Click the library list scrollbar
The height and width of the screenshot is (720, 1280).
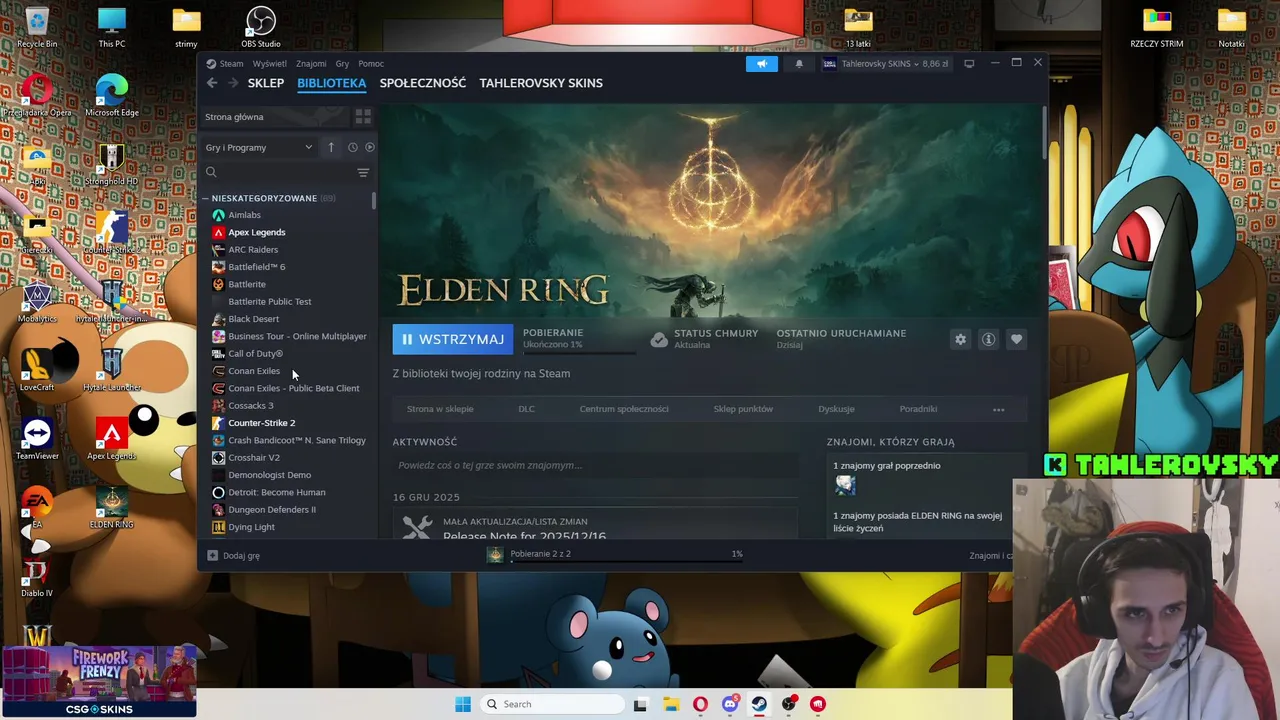pyautogui.click(x=374, y=200)
